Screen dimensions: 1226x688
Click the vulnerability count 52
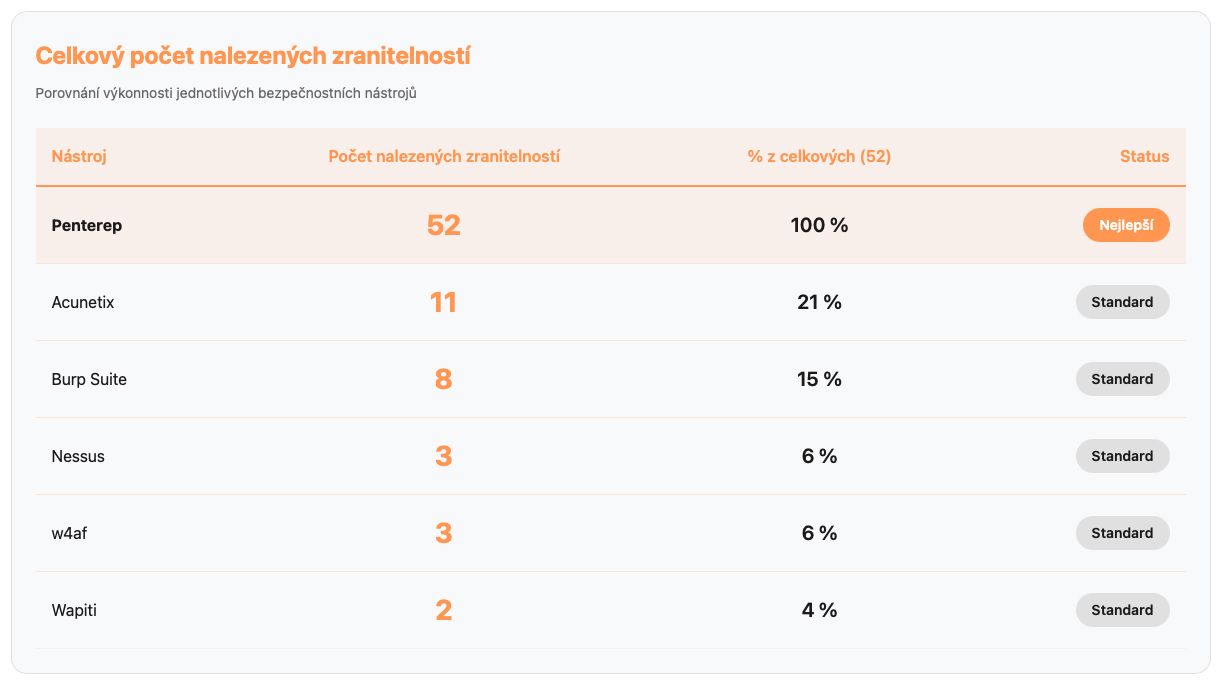point(444,225)
